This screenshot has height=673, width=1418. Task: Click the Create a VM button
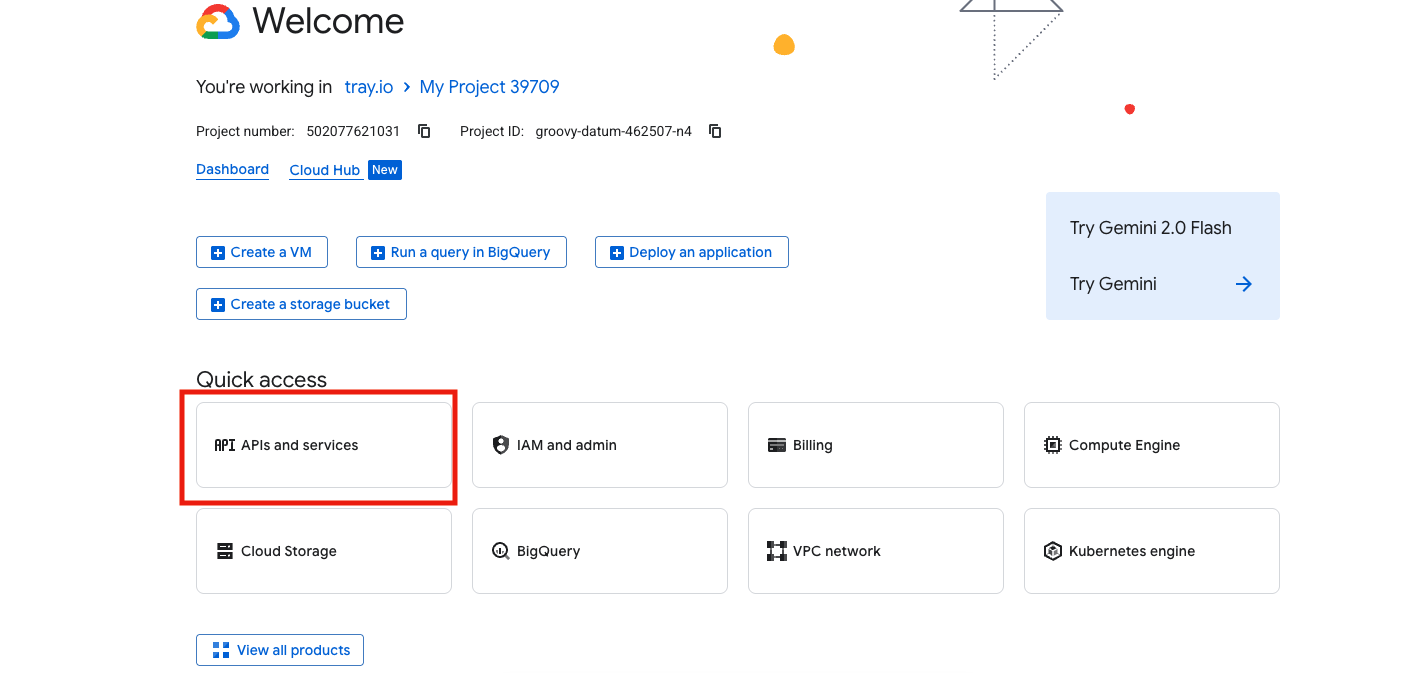[261, 251]
